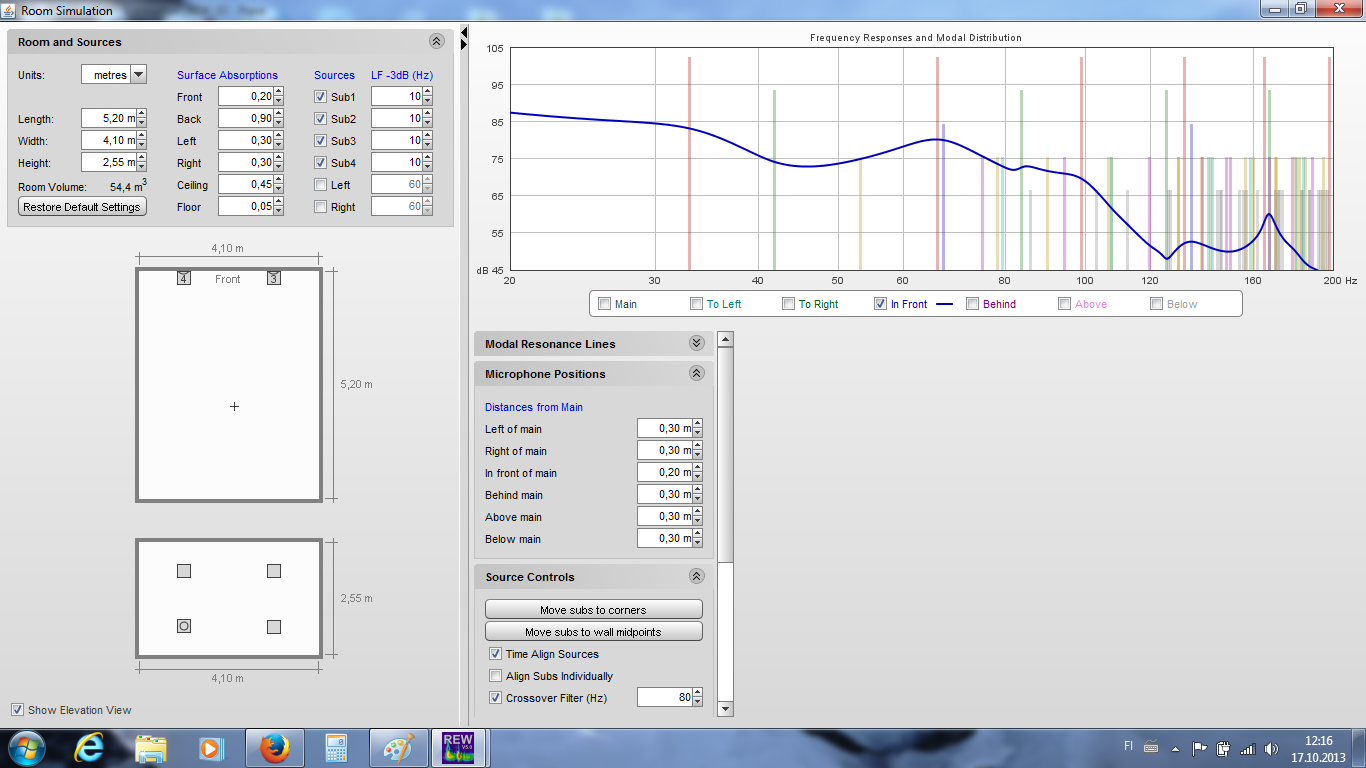The width and height of the screenshot is (1366, 768).
Task: Disable the Sub1 source checkbox
Action: (320, 97)
